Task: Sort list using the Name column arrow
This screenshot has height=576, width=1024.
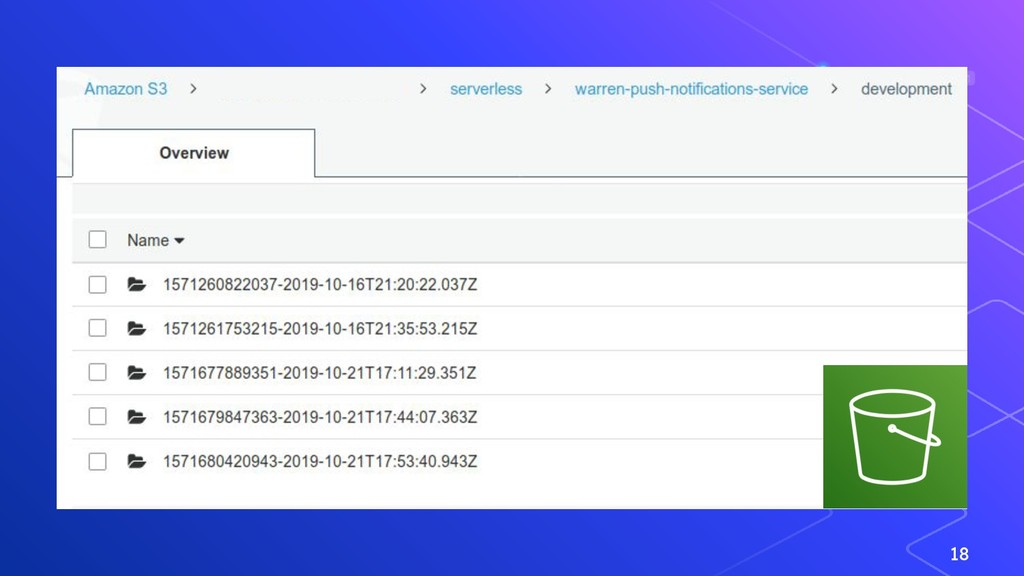Action: (179, 241)
